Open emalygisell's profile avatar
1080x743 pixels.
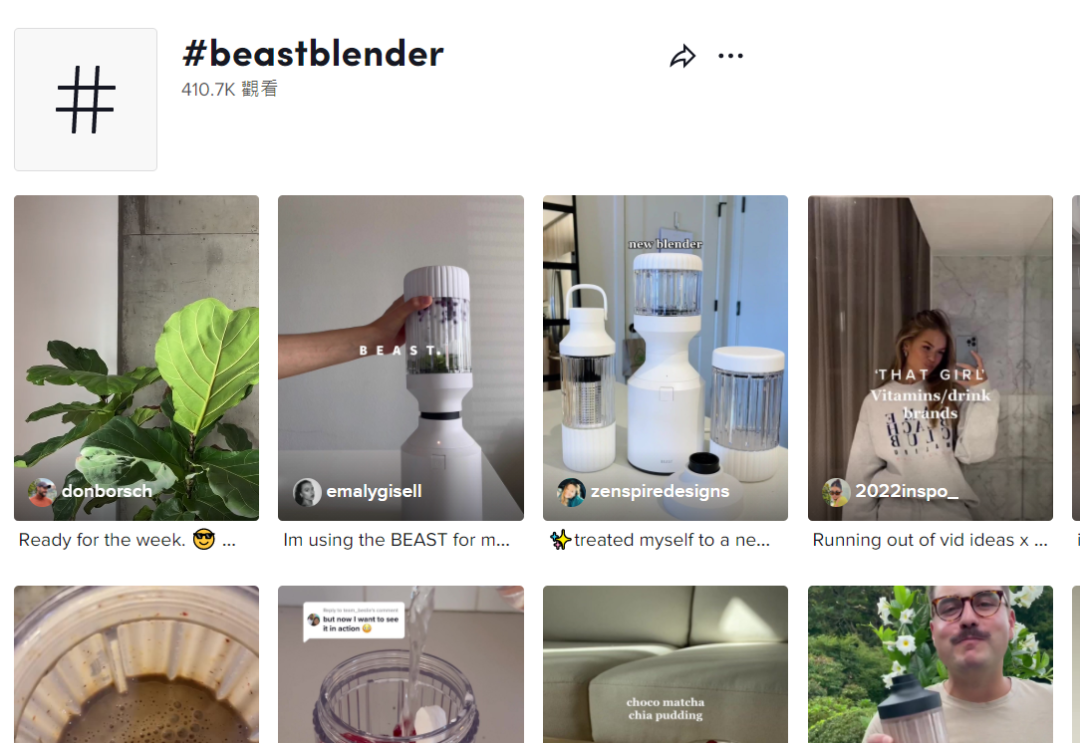click(307, 492)
